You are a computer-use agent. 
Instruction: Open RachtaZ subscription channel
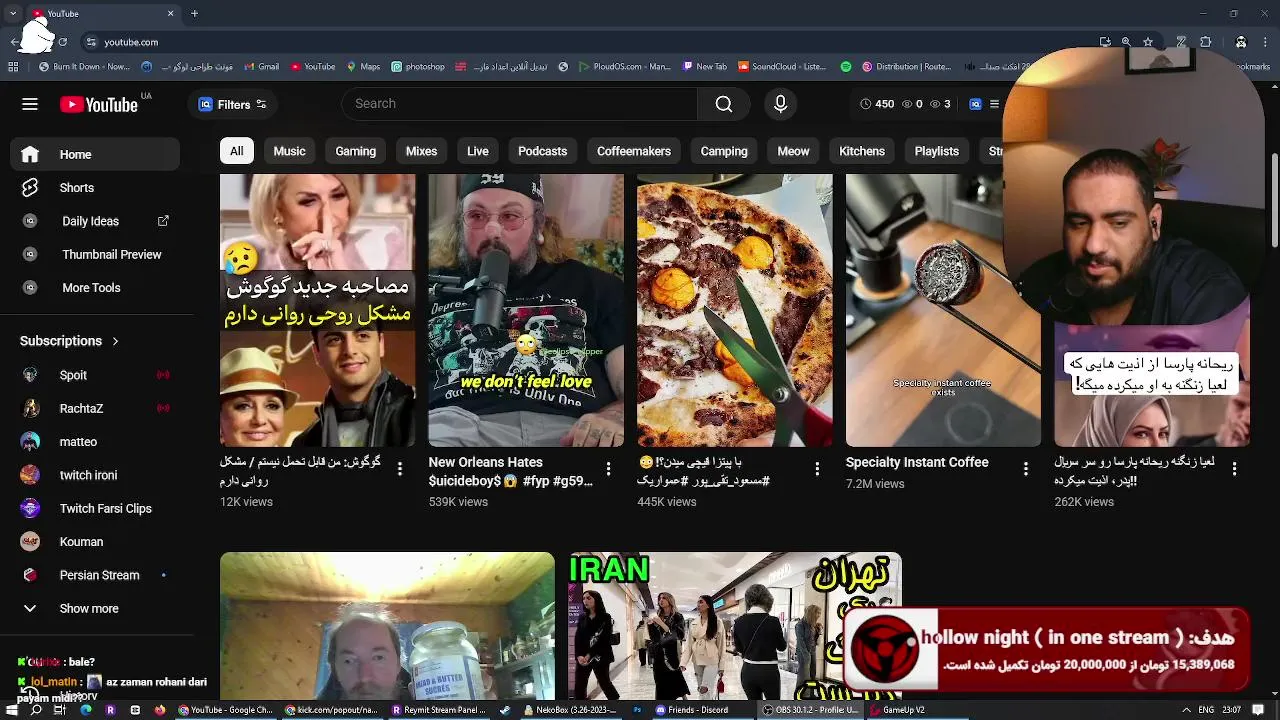pos(95,408)
